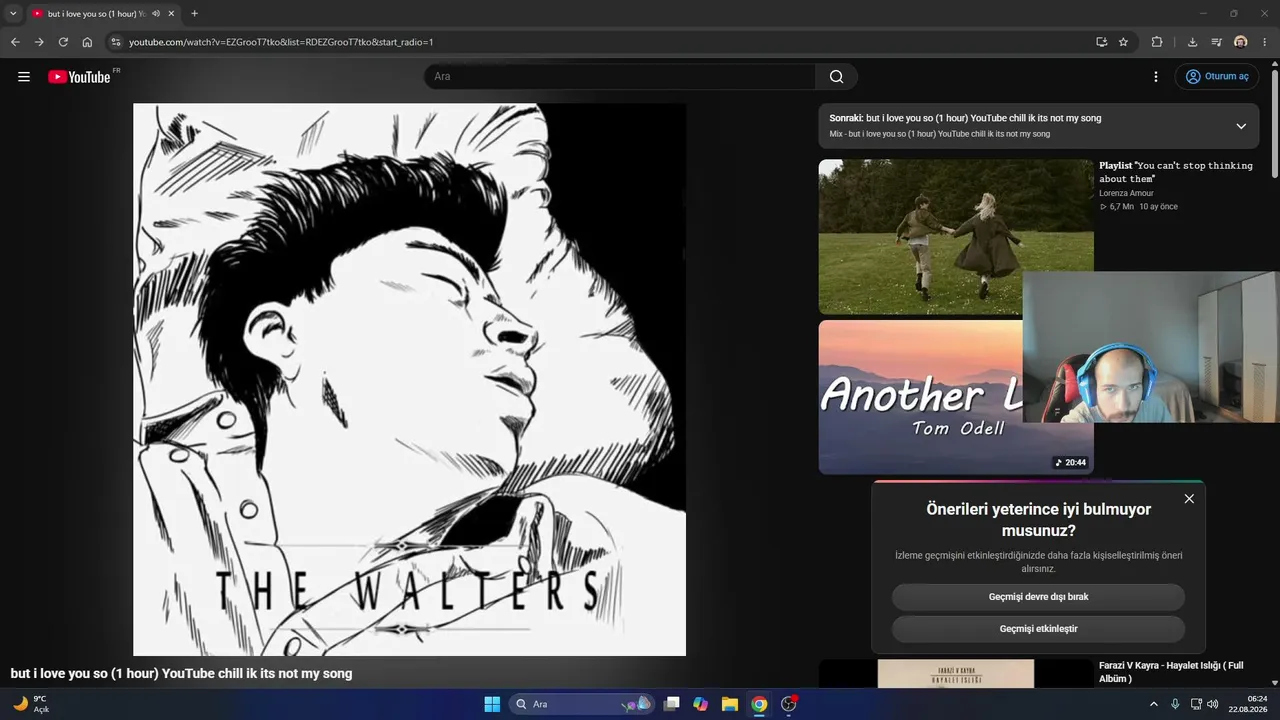Click the YouTube search magnifier button
Viewport: 1280px width, 720px height.
pyautogui.click(x=837, y=77)
